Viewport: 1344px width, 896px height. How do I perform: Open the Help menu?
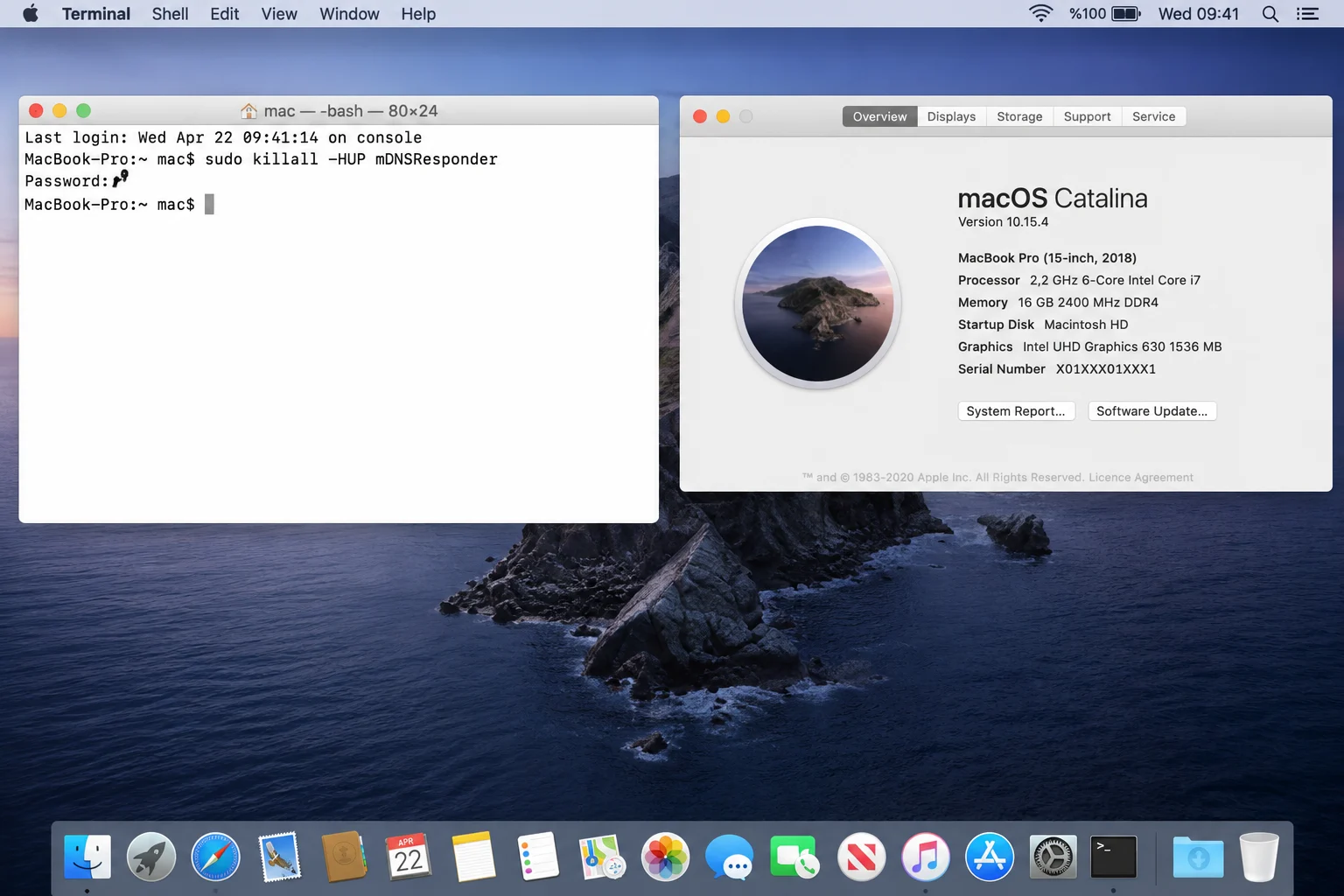(x=418, y=13)
